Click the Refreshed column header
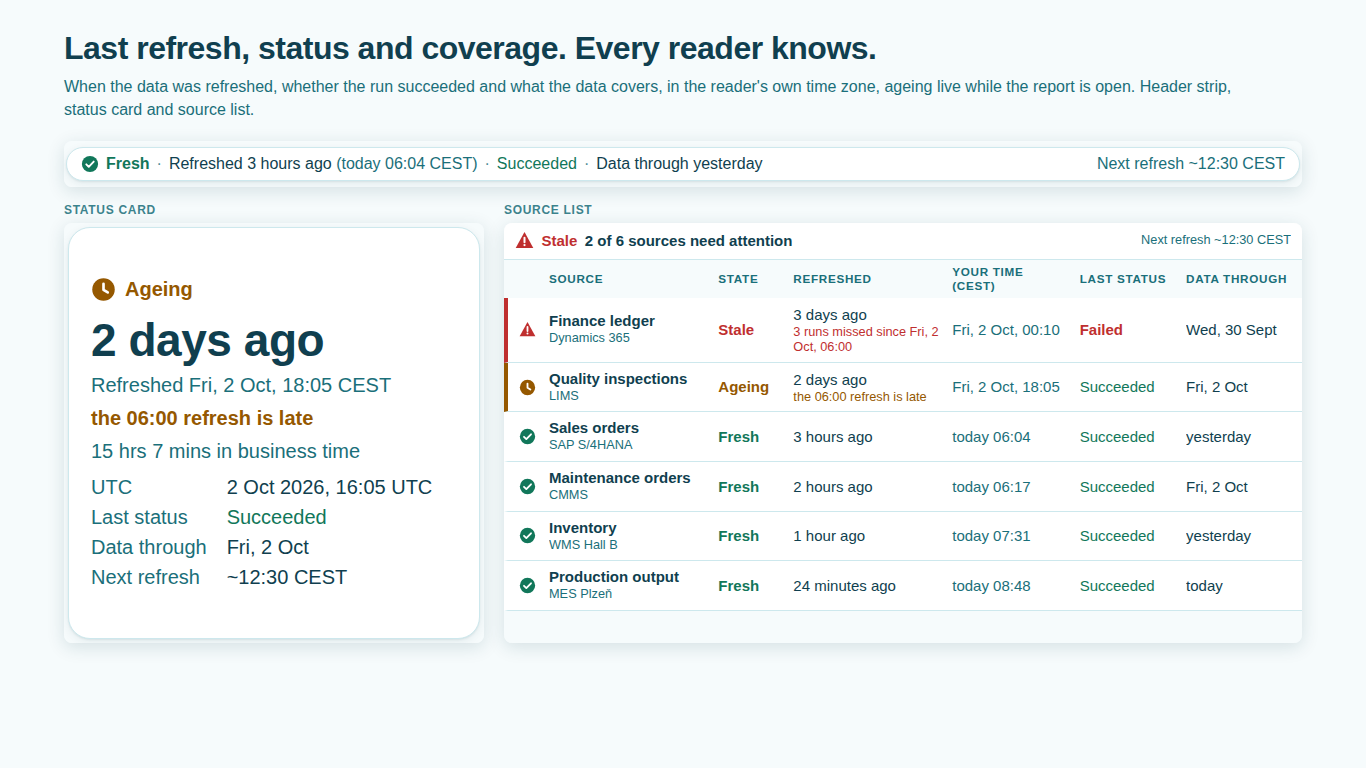 (832, 279)
